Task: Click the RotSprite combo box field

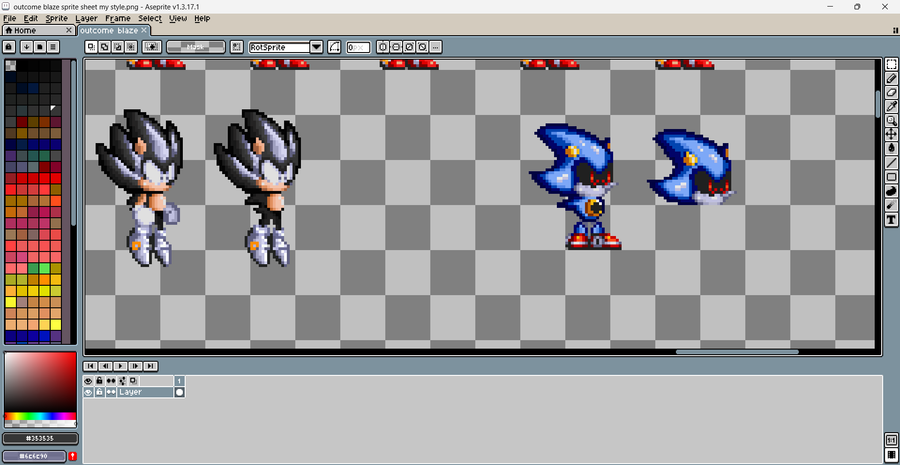Action: coord(280,47)
